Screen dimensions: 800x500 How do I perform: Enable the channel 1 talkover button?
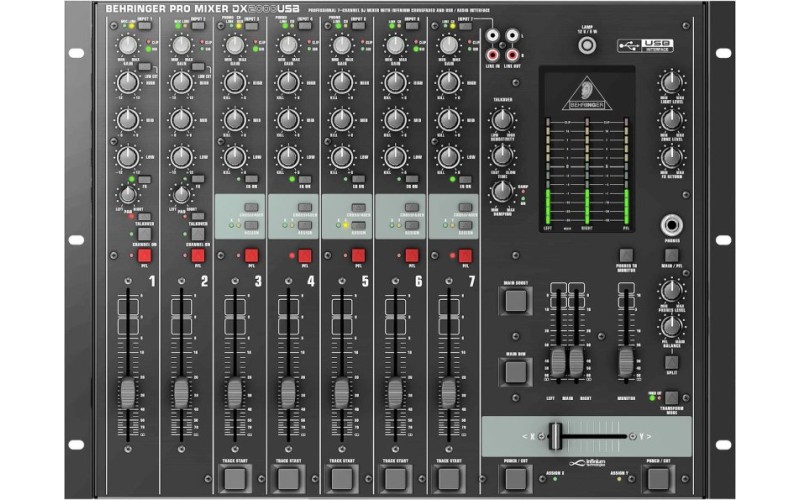click(x=144, y=217)
